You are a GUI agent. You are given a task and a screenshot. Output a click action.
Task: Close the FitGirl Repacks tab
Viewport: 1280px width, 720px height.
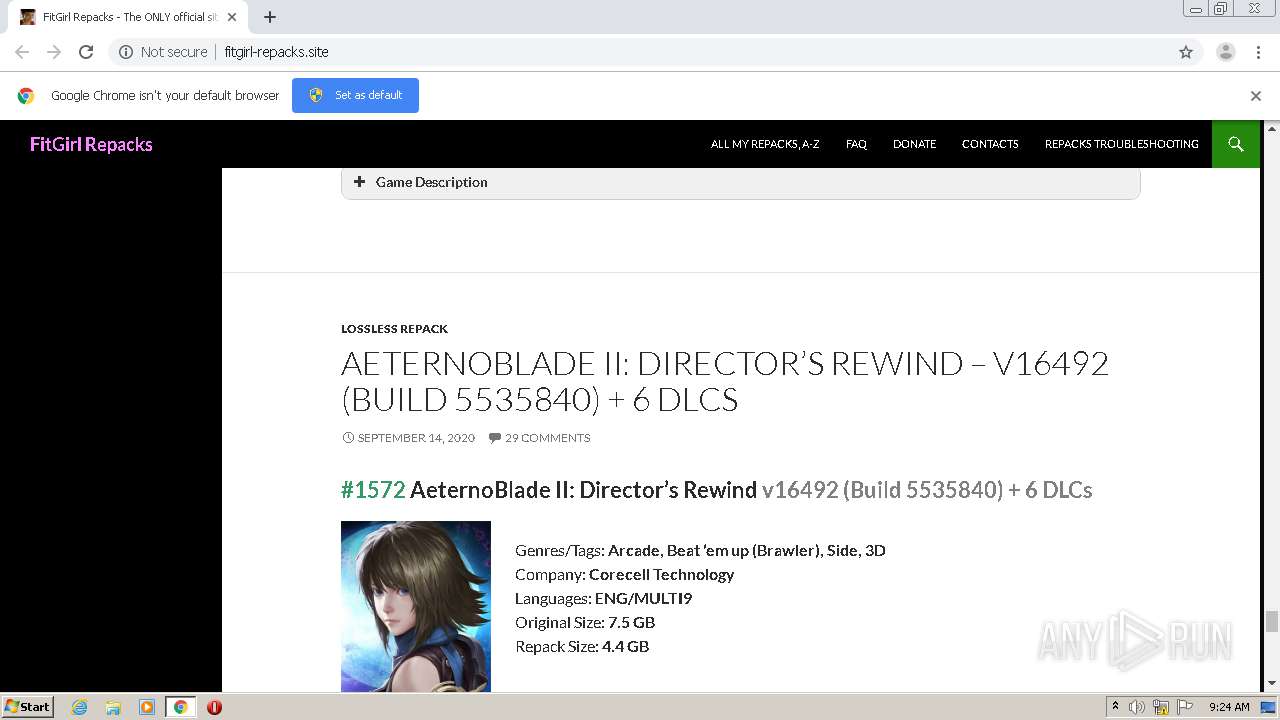click(x=232, y=17)
